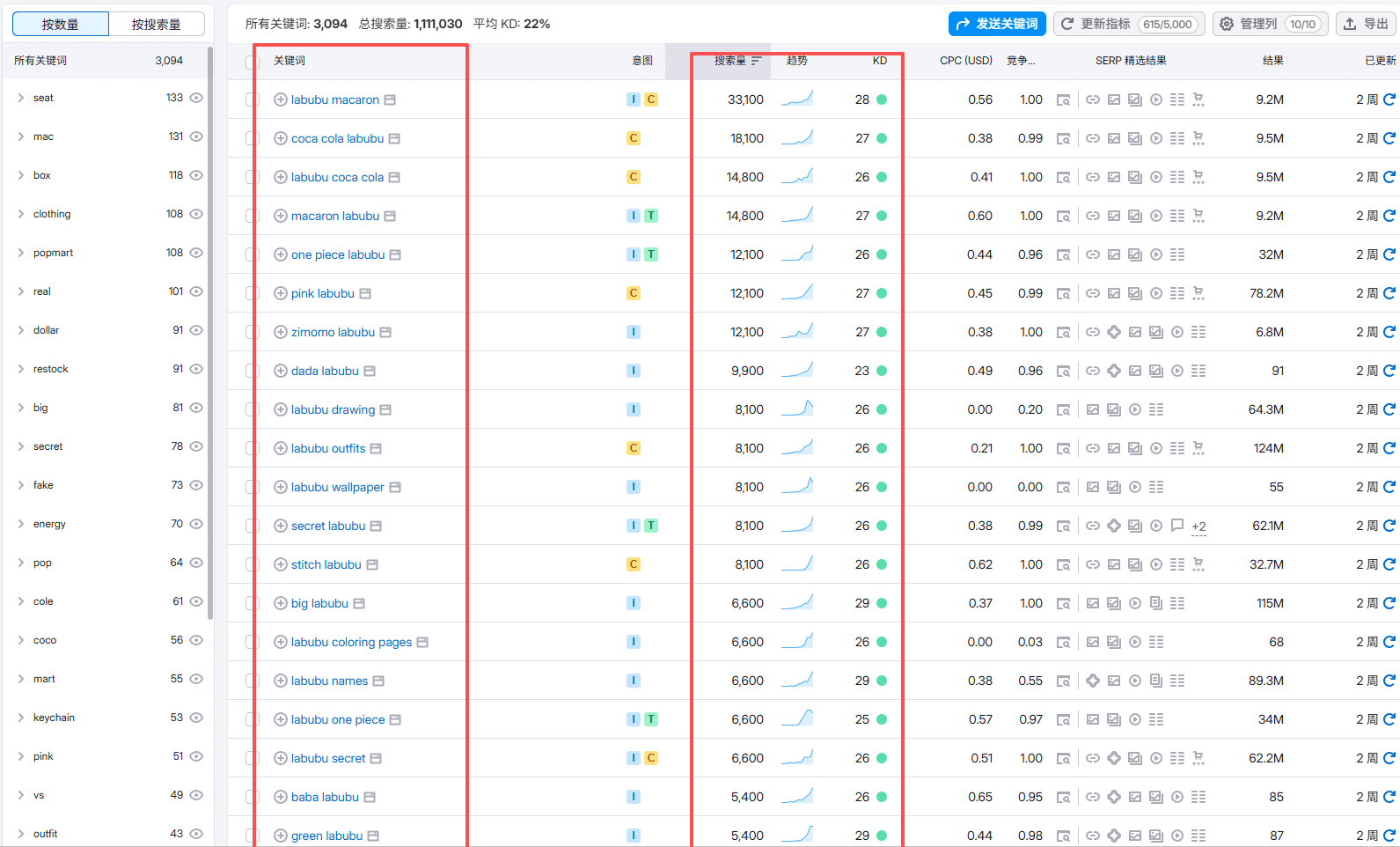Viewport: 1400px width, 847px height.
Task: Click T intent badge for macaron labubu
Action: coord(651,216)
